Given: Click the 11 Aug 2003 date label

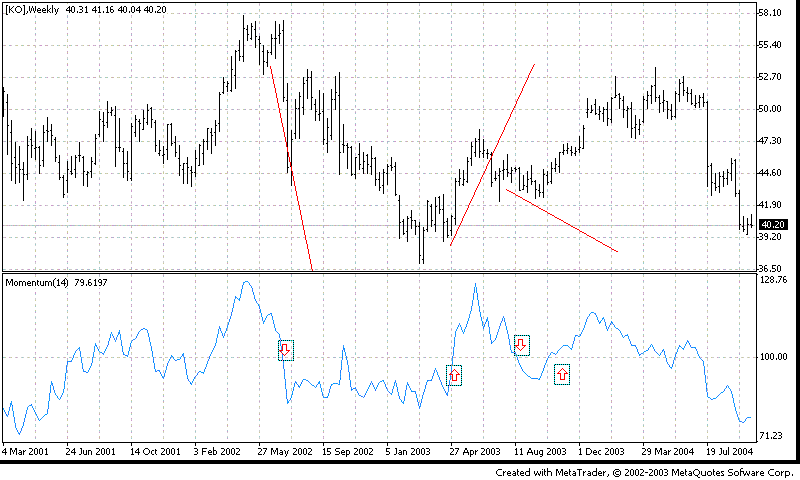Looking at the screenshot, I should [540, 451].
